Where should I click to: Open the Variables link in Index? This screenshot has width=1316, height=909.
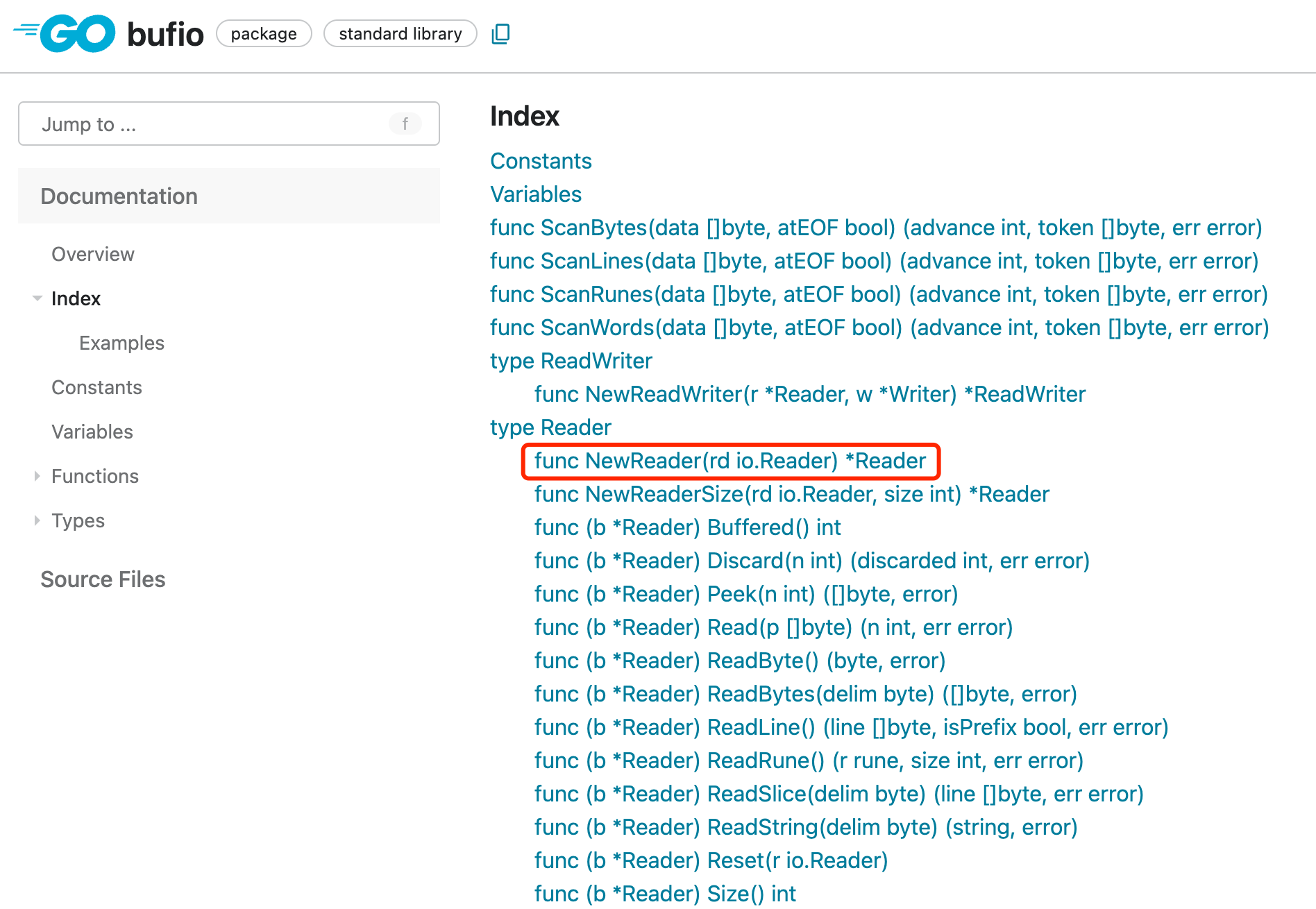536,194
